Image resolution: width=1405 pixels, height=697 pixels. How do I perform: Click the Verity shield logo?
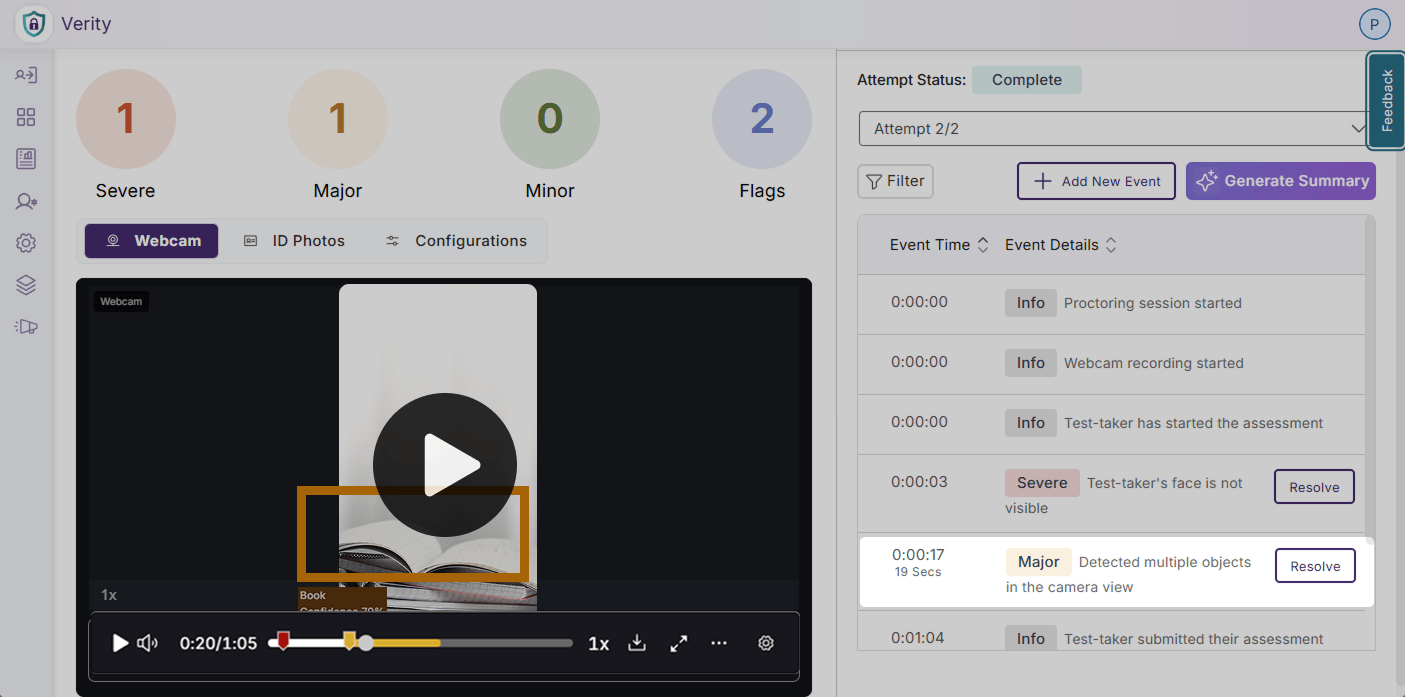[x=34, y=24]
